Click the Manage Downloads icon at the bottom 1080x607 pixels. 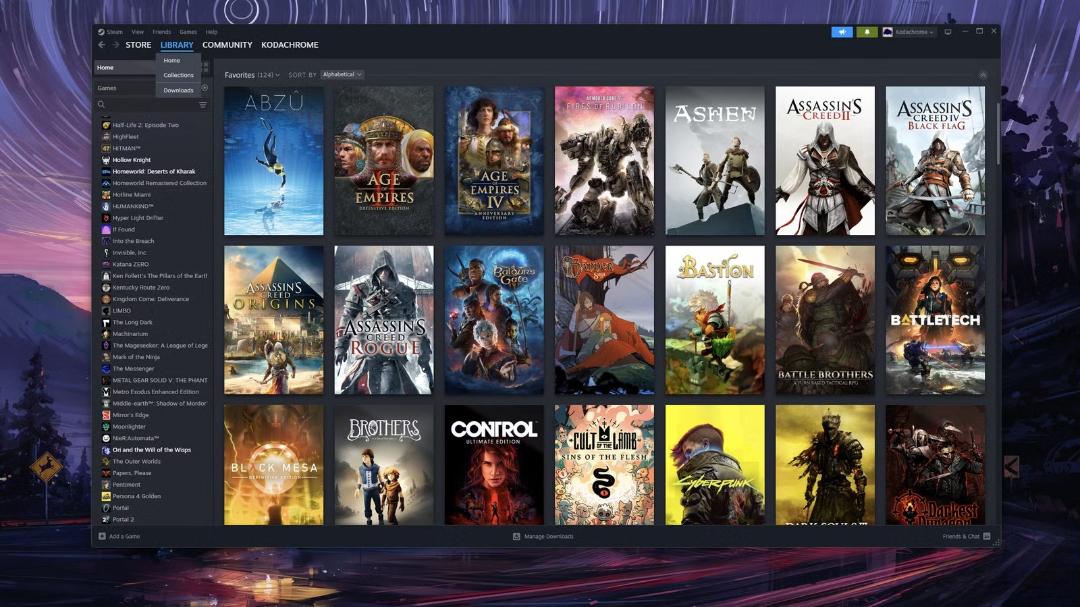pos(516,536)
